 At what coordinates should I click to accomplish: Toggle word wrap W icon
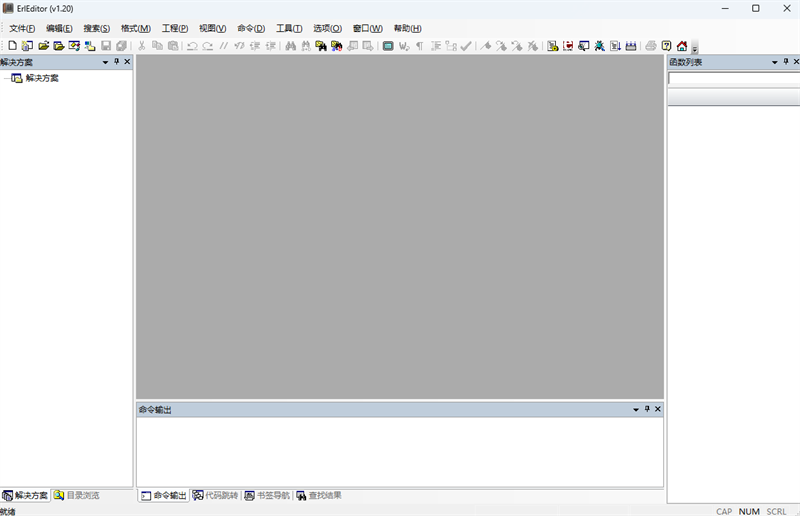click(404, 46)
